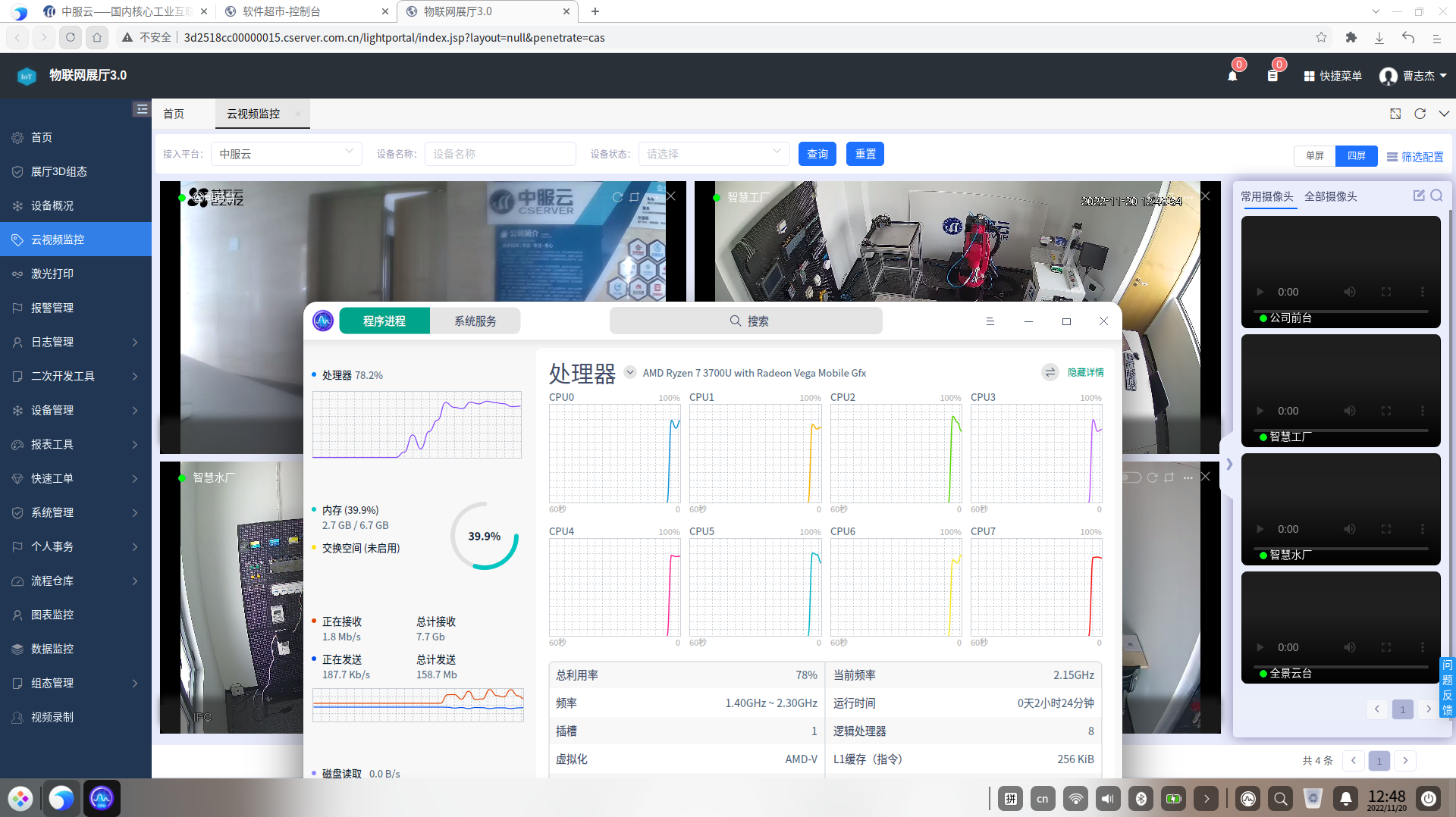Click the notification bell in the top bar
The width and height of the screenshot is (1456, 817).
coord(1234,76)
